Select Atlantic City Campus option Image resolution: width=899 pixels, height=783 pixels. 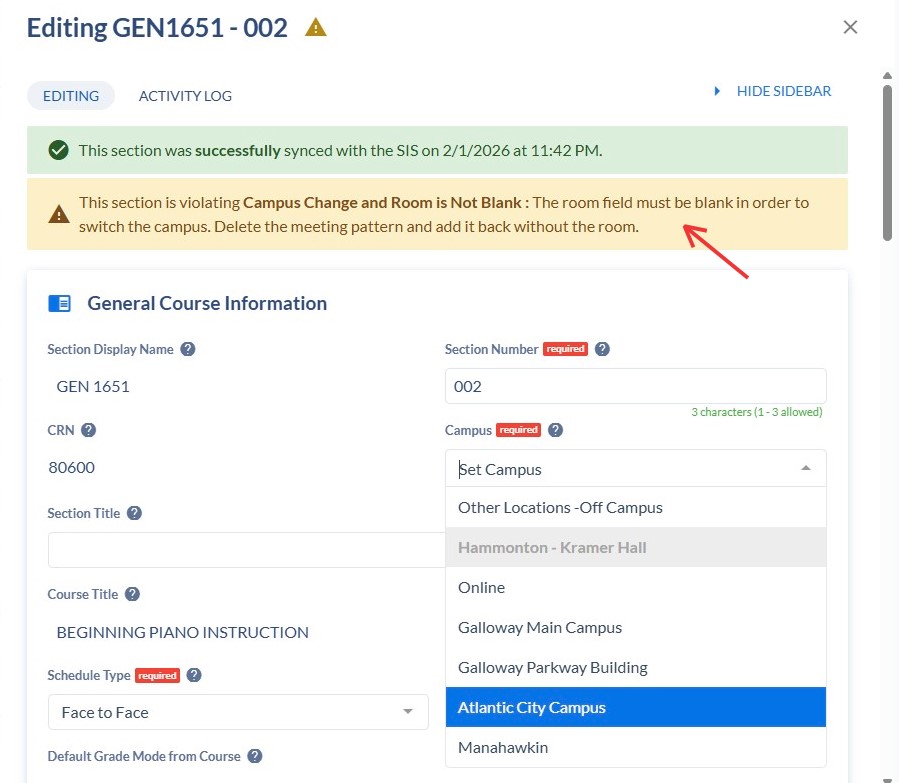(x=532, y=707)
